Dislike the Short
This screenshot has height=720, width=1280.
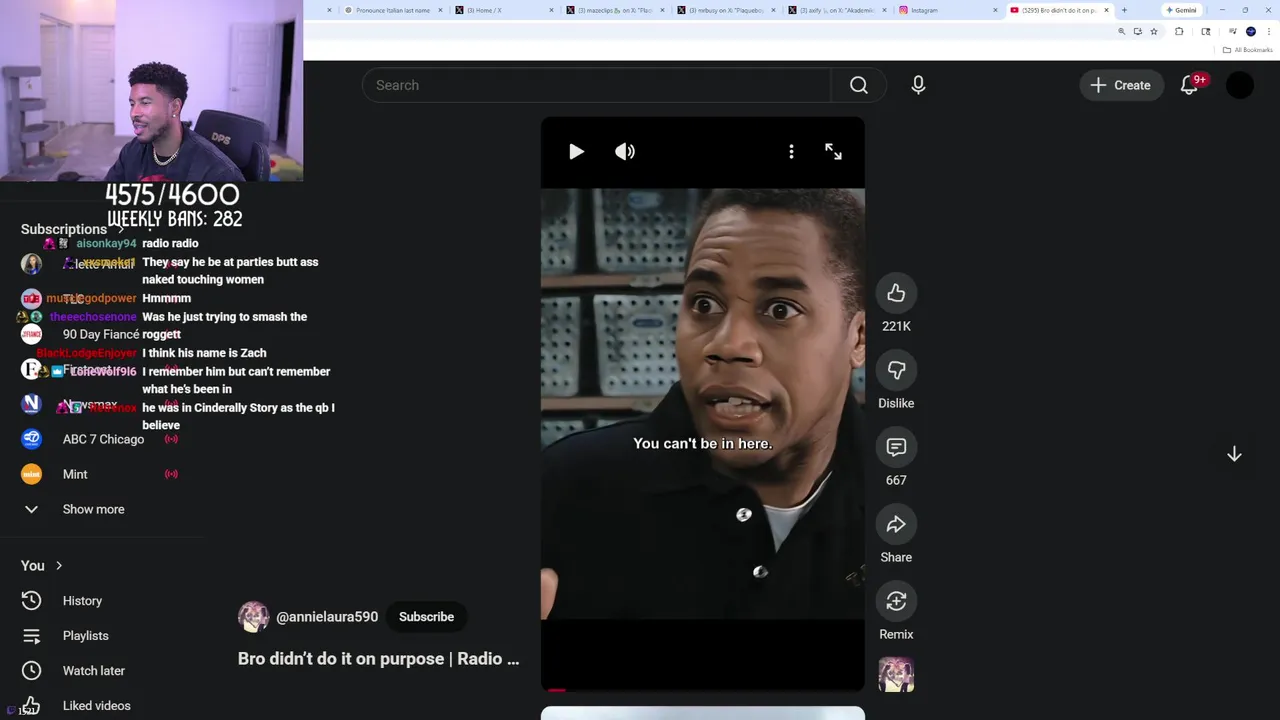click(896, 370)
